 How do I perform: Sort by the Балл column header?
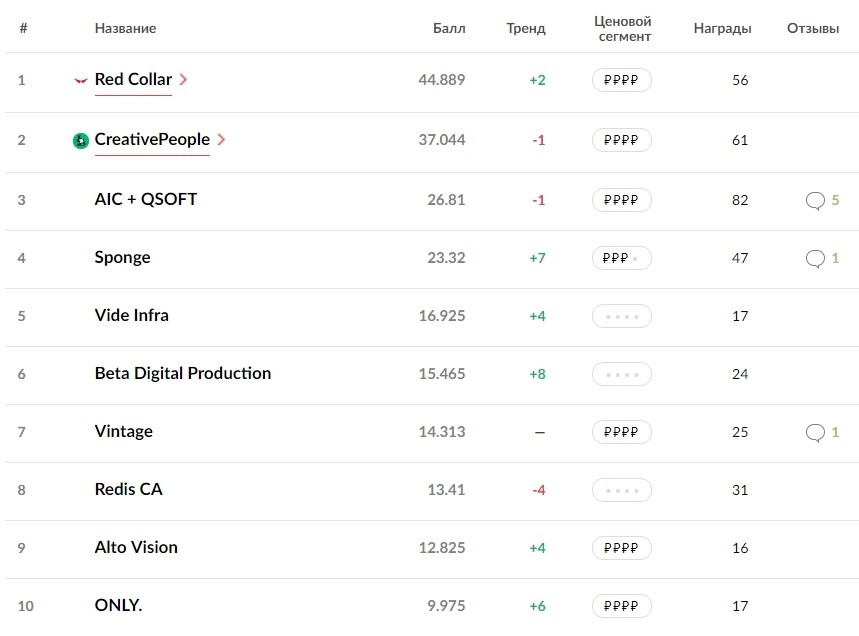pyautogui.click(x=449, y=29)
